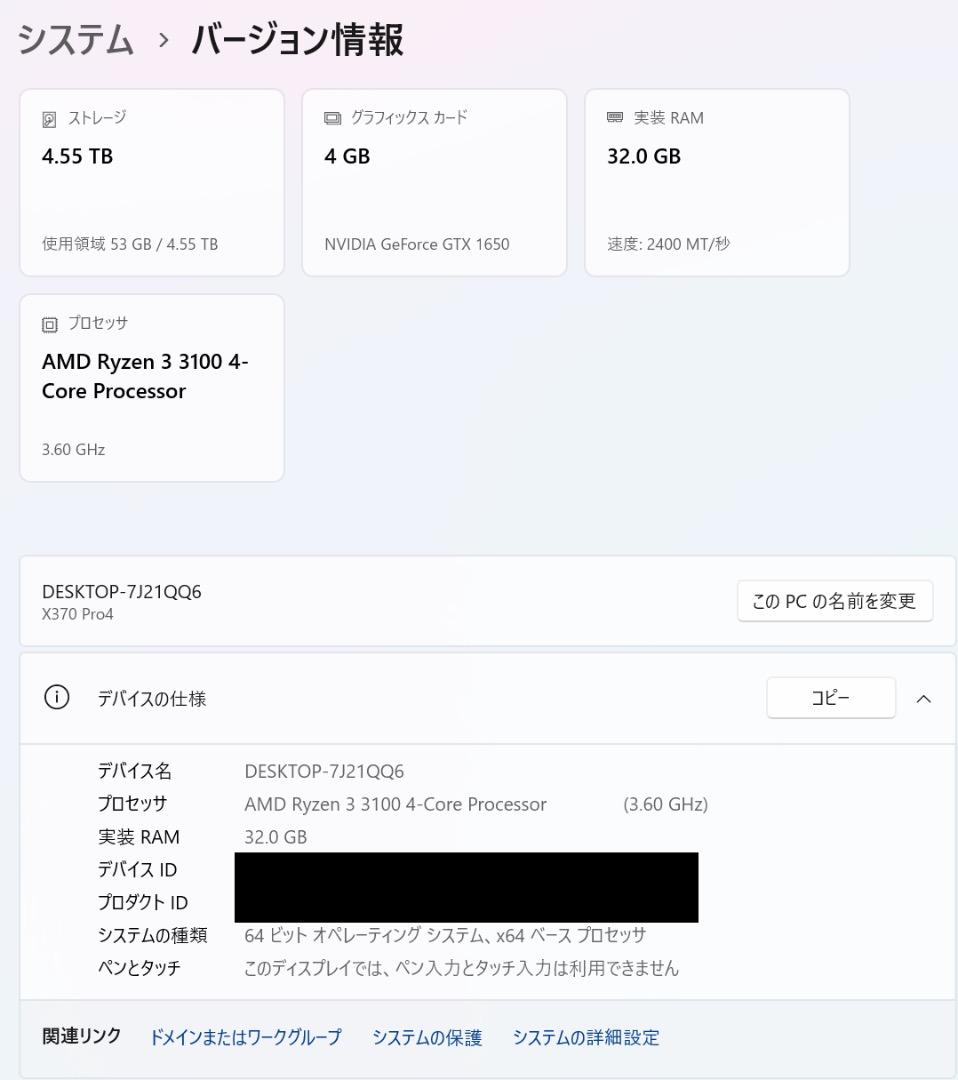This screenshot has height=1080, width=958.
Task: Click the graphics card icon
Action: click(x=333, y=117)
